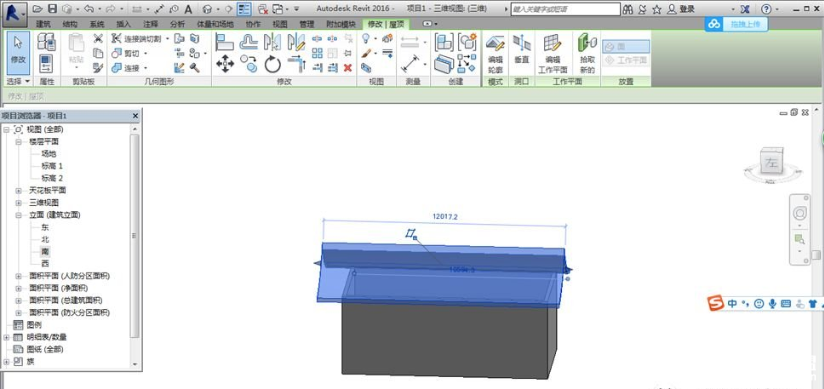Select the Rotate tool in Modify panel
This screenshot has width=824, height=389.
pyautogui.click(x=272, y=64)
